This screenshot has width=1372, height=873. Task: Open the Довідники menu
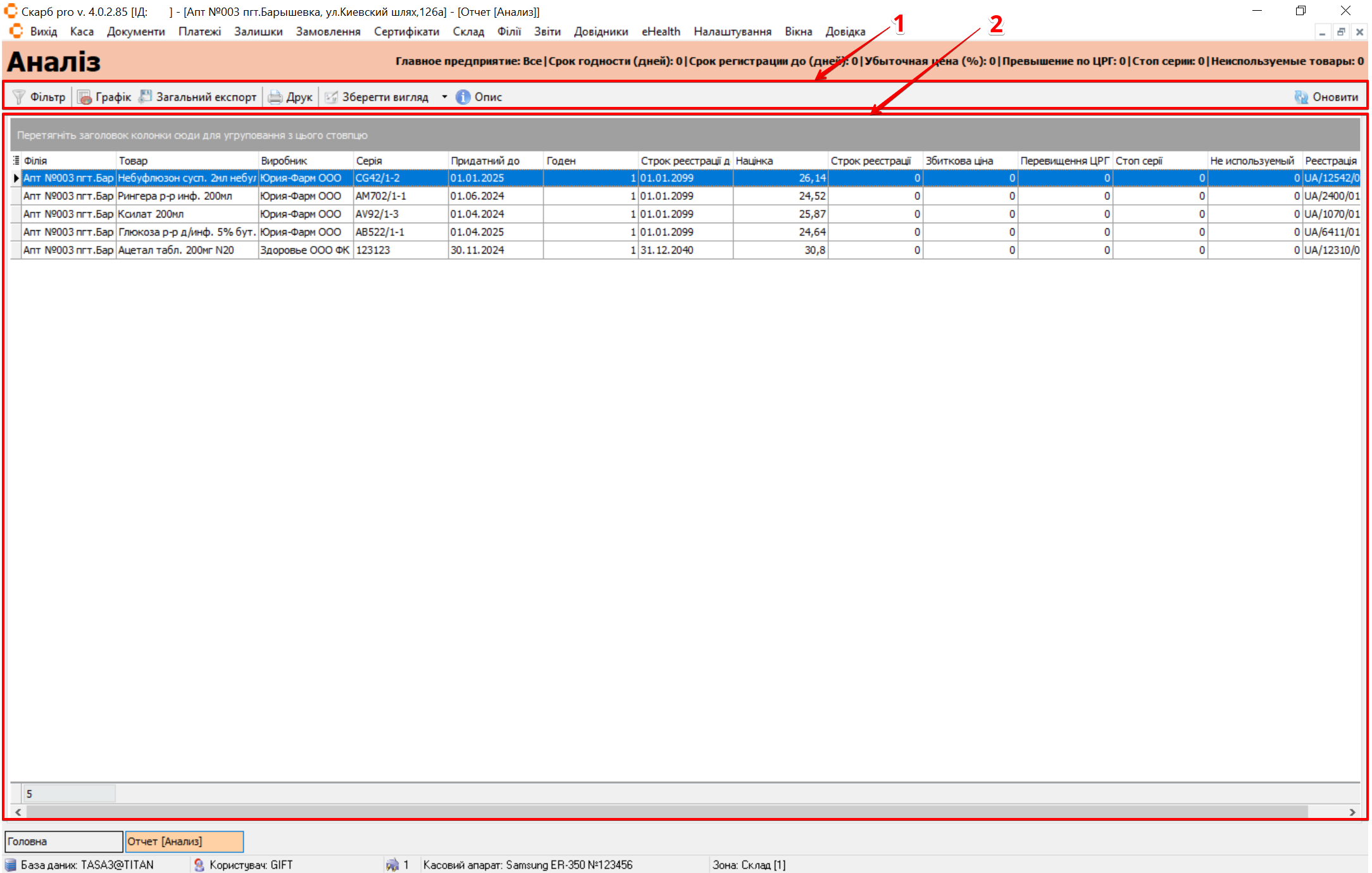coord(601,31)
